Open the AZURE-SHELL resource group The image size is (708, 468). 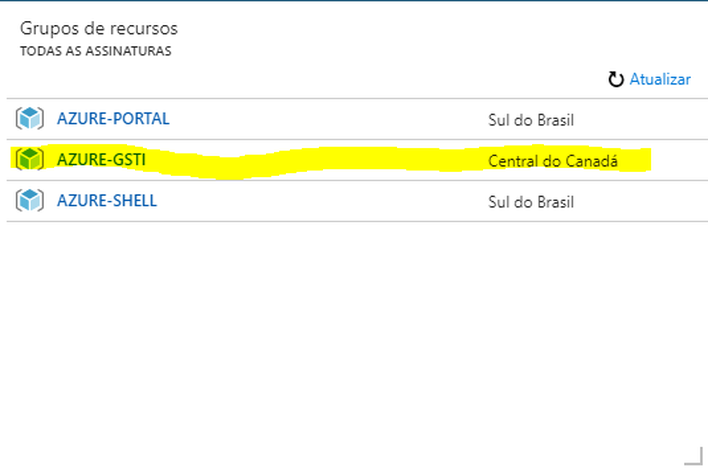(107, 201)
